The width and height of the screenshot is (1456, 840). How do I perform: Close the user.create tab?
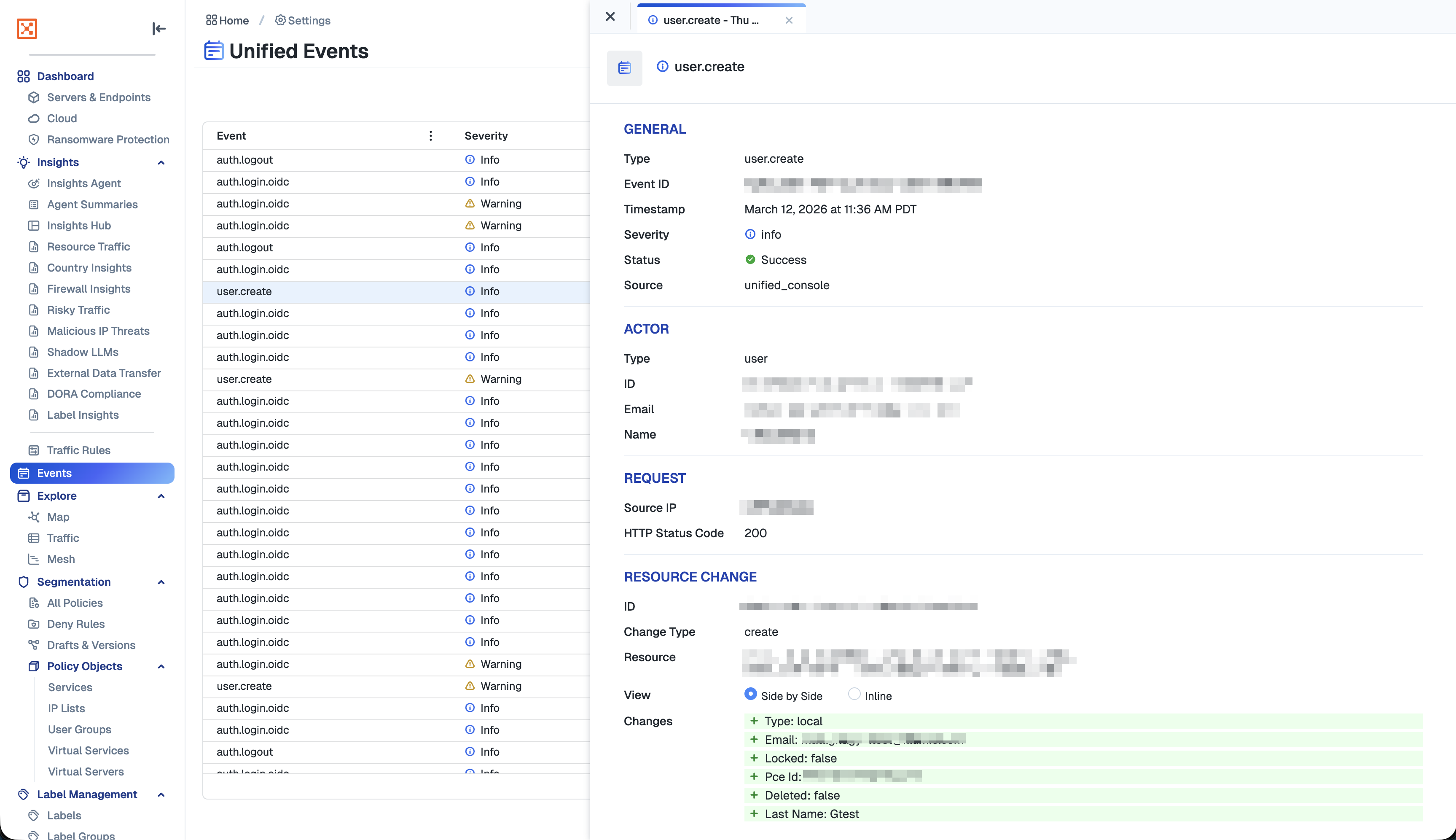click(x=789, y=20)
